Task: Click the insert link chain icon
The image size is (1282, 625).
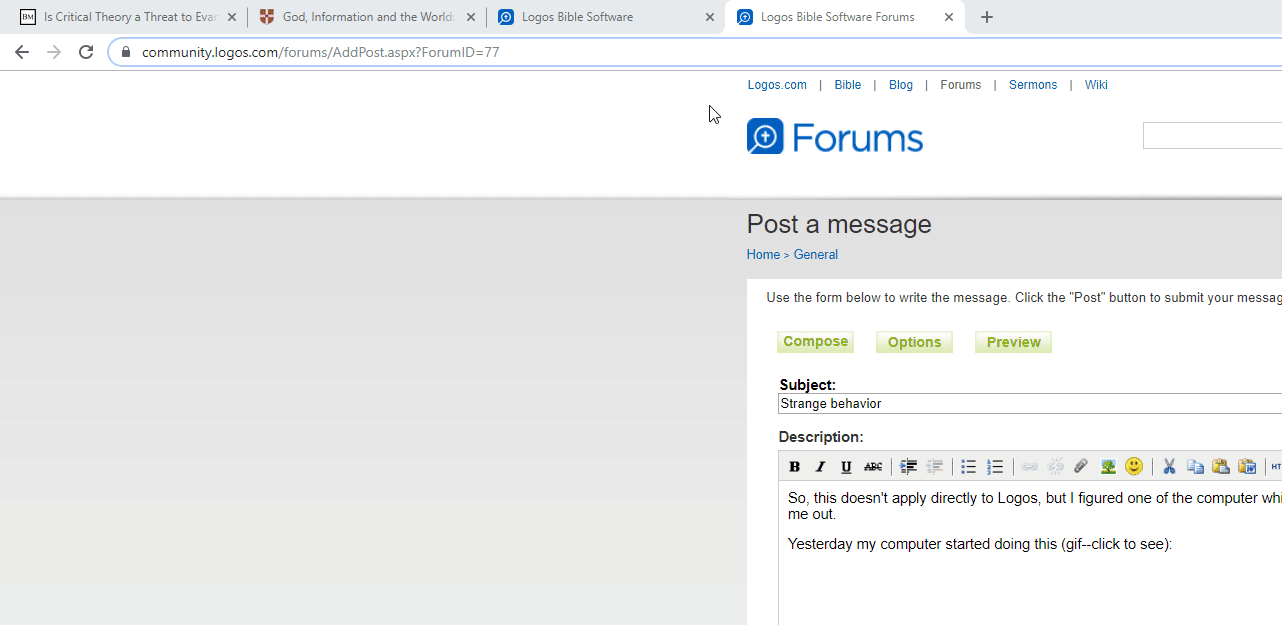Action: click(x=1029, y=467)
